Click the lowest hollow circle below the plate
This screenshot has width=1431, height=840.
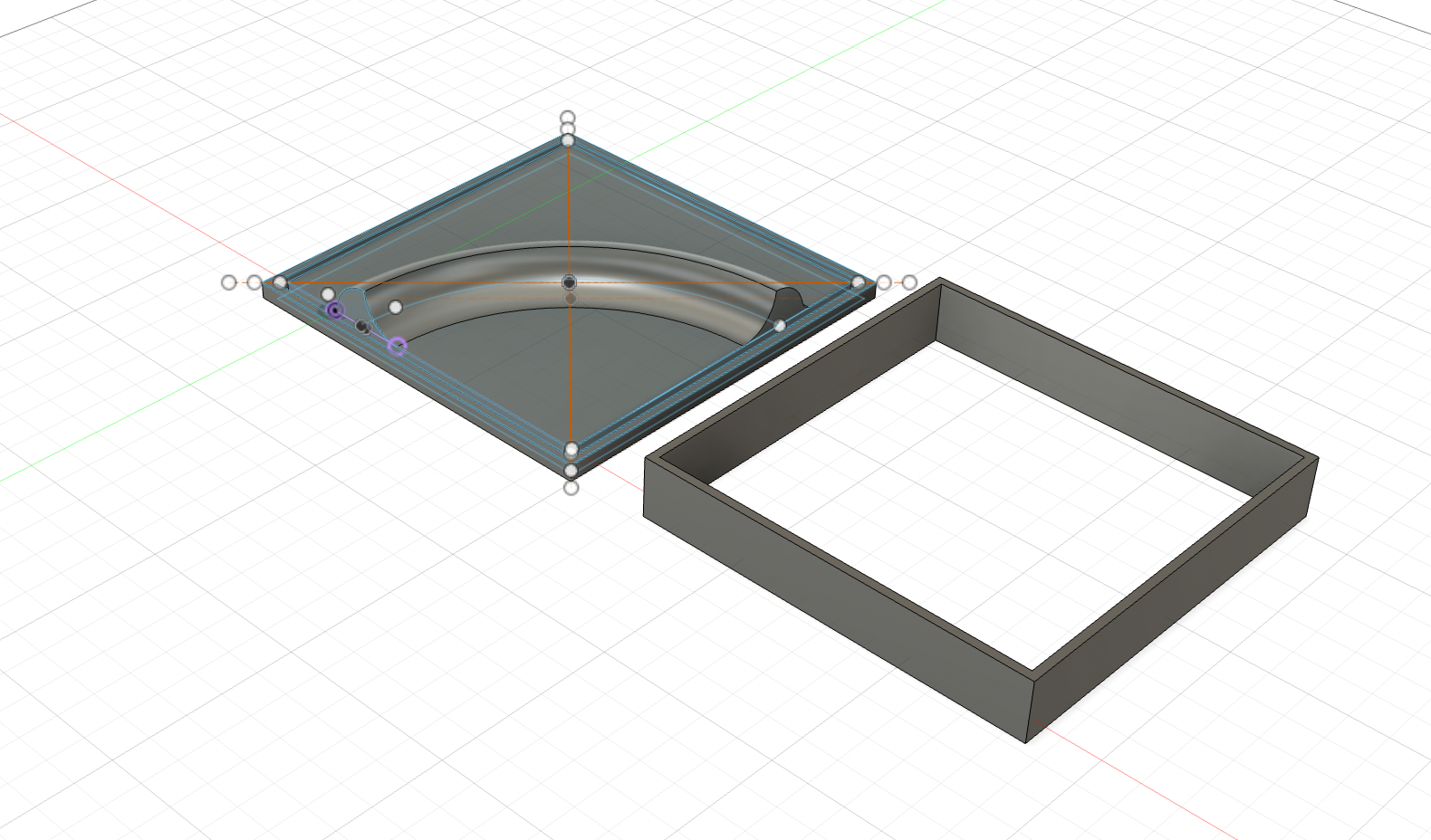(x=571, y=488)
